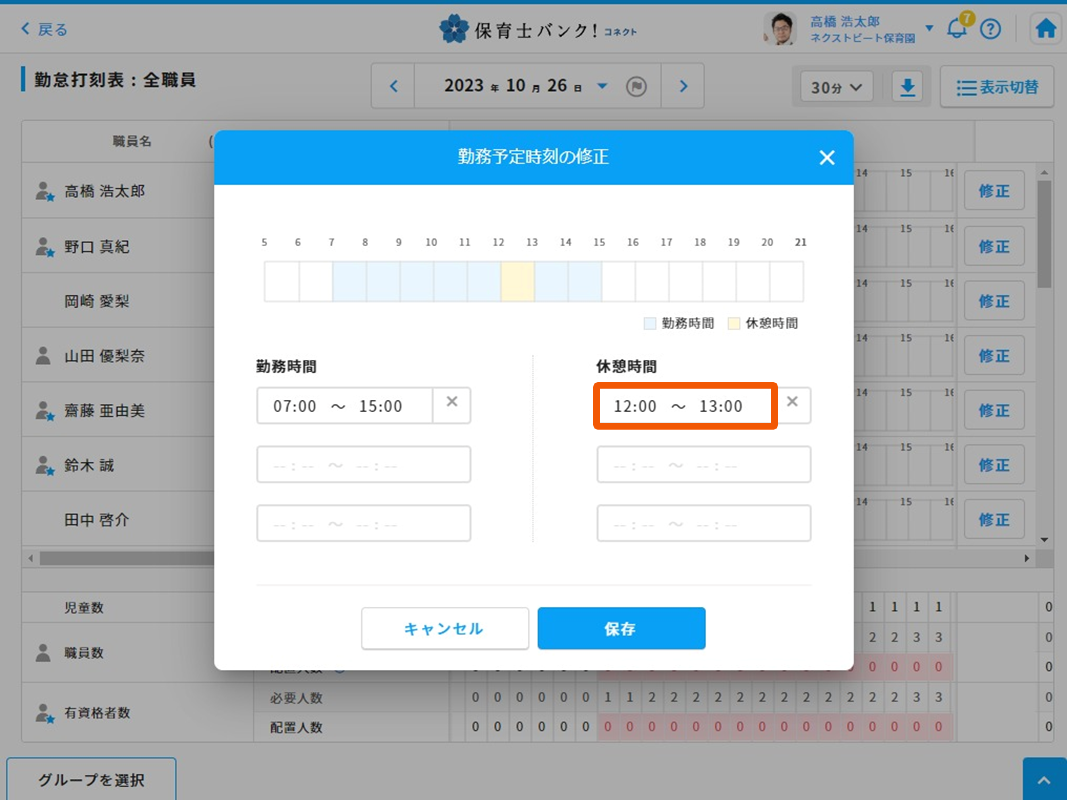
Task: Click the グループを選択 button
Action: [91, 779]
